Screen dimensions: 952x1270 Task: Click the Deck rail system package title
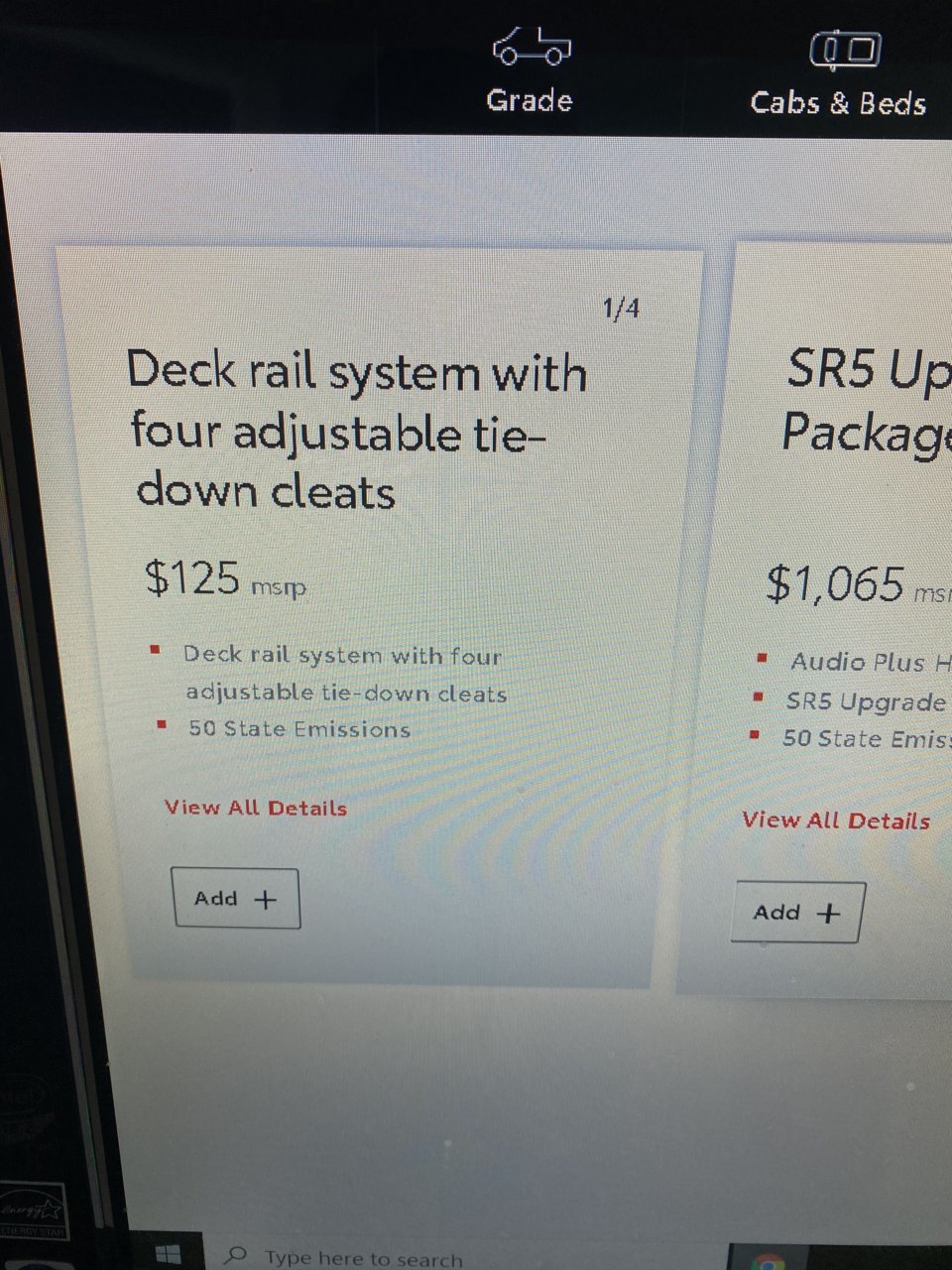[357, 431]
